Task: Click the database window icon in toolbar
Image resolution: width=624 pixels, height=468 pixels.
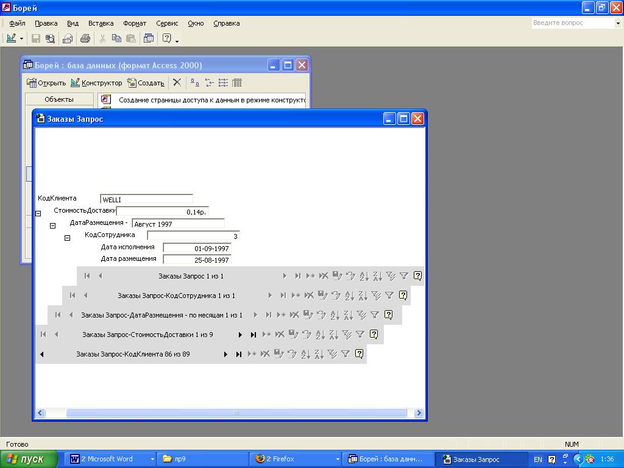Action: click(x=148, y=39)
